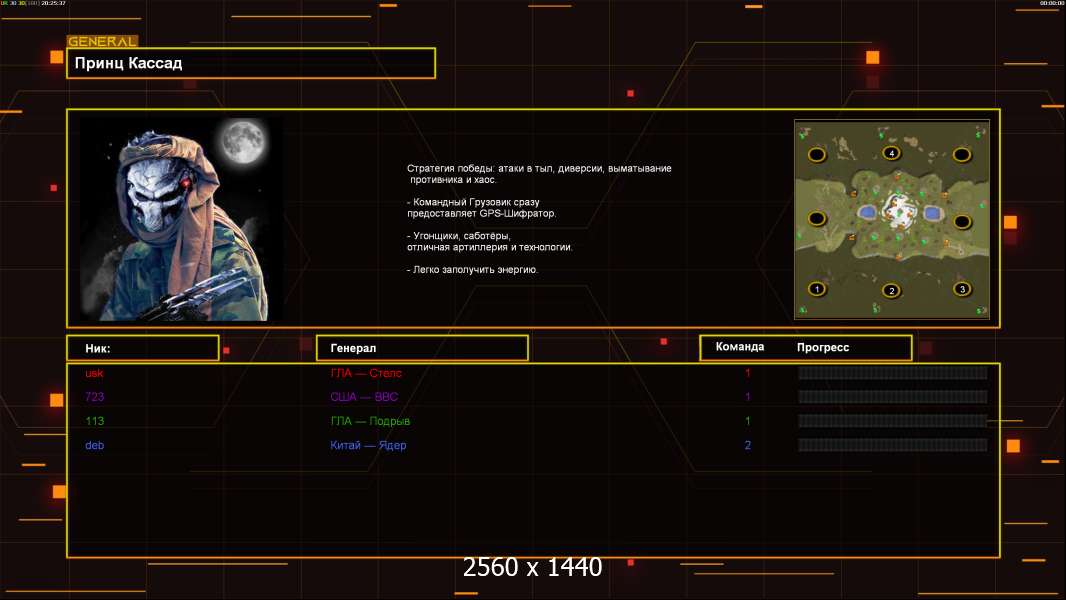Click the предоставляет GPS-Шифратор line
The height and width of the screenshot is (600, 1066).
pos(481,213)
